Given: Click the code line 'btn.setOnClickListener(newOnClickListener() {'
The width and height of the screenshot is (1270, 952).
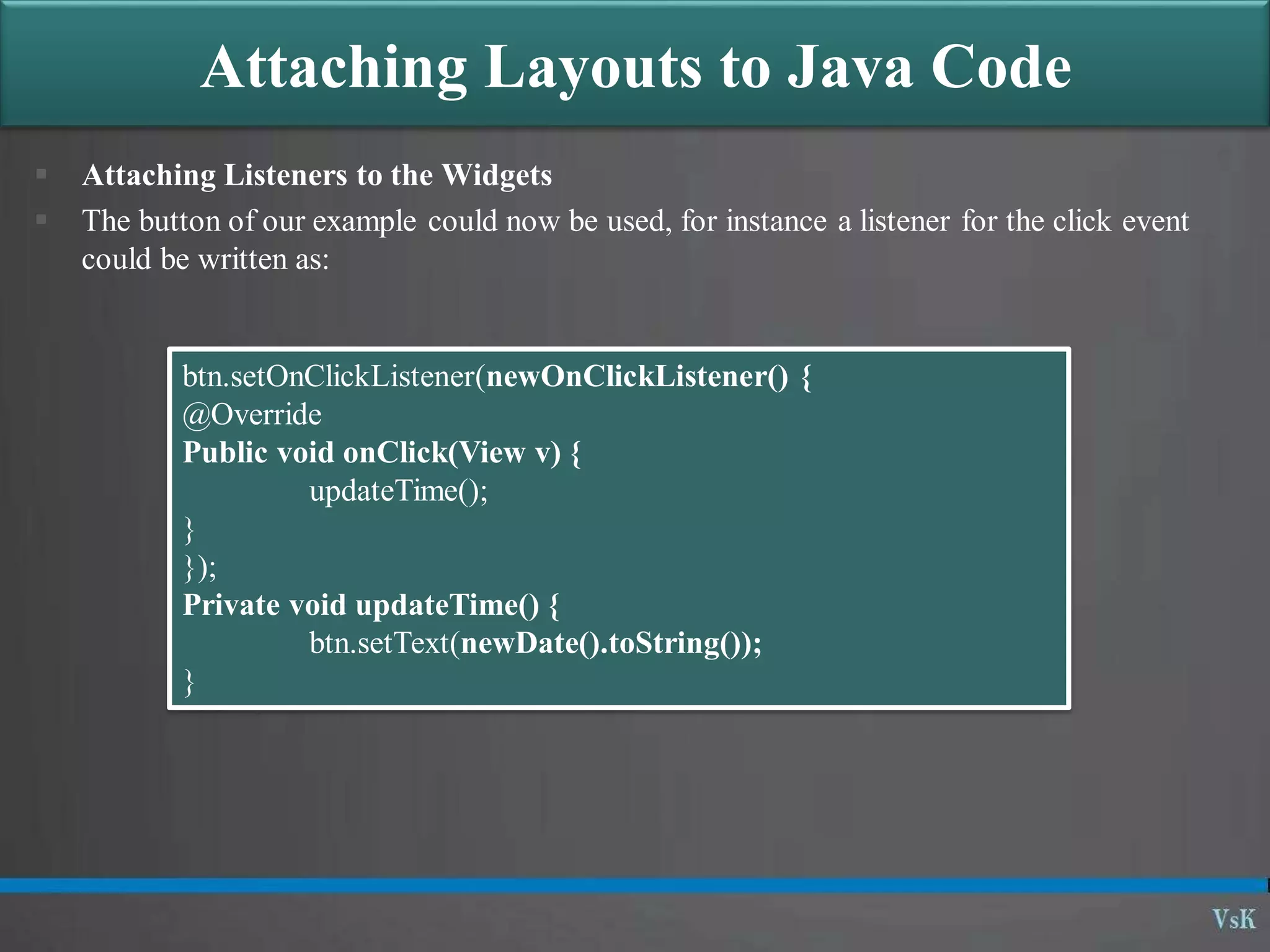Looking at the screenshot, I should (x=497, y=377).
